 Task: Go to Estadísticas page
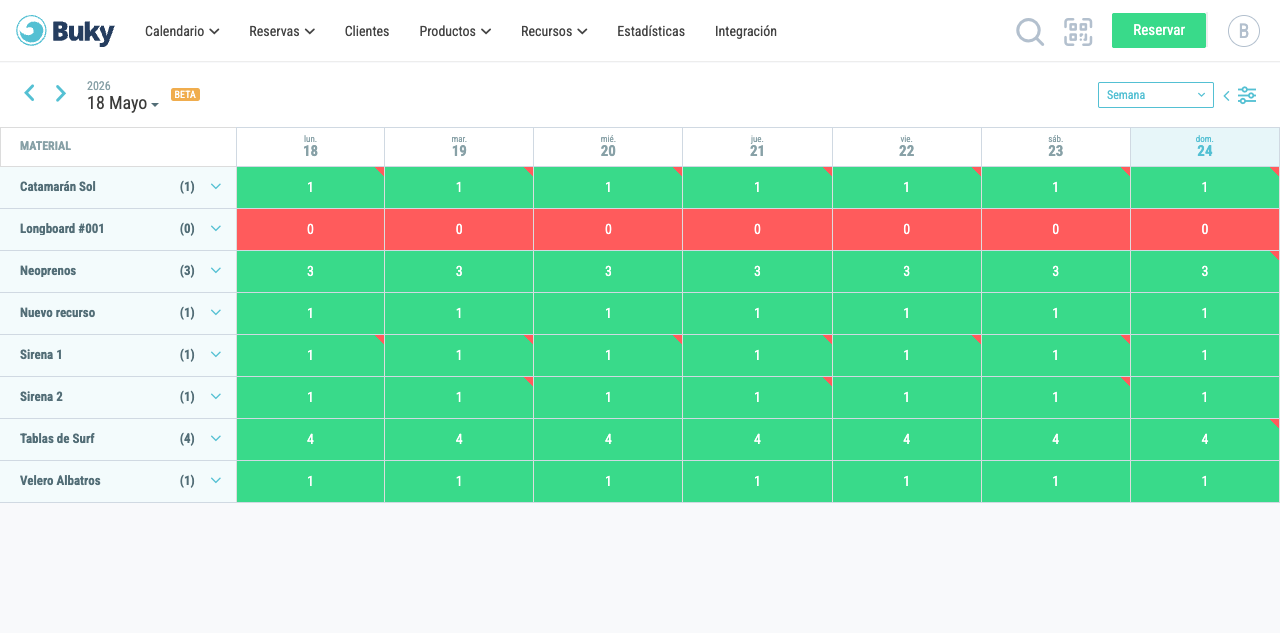point(651,31)
